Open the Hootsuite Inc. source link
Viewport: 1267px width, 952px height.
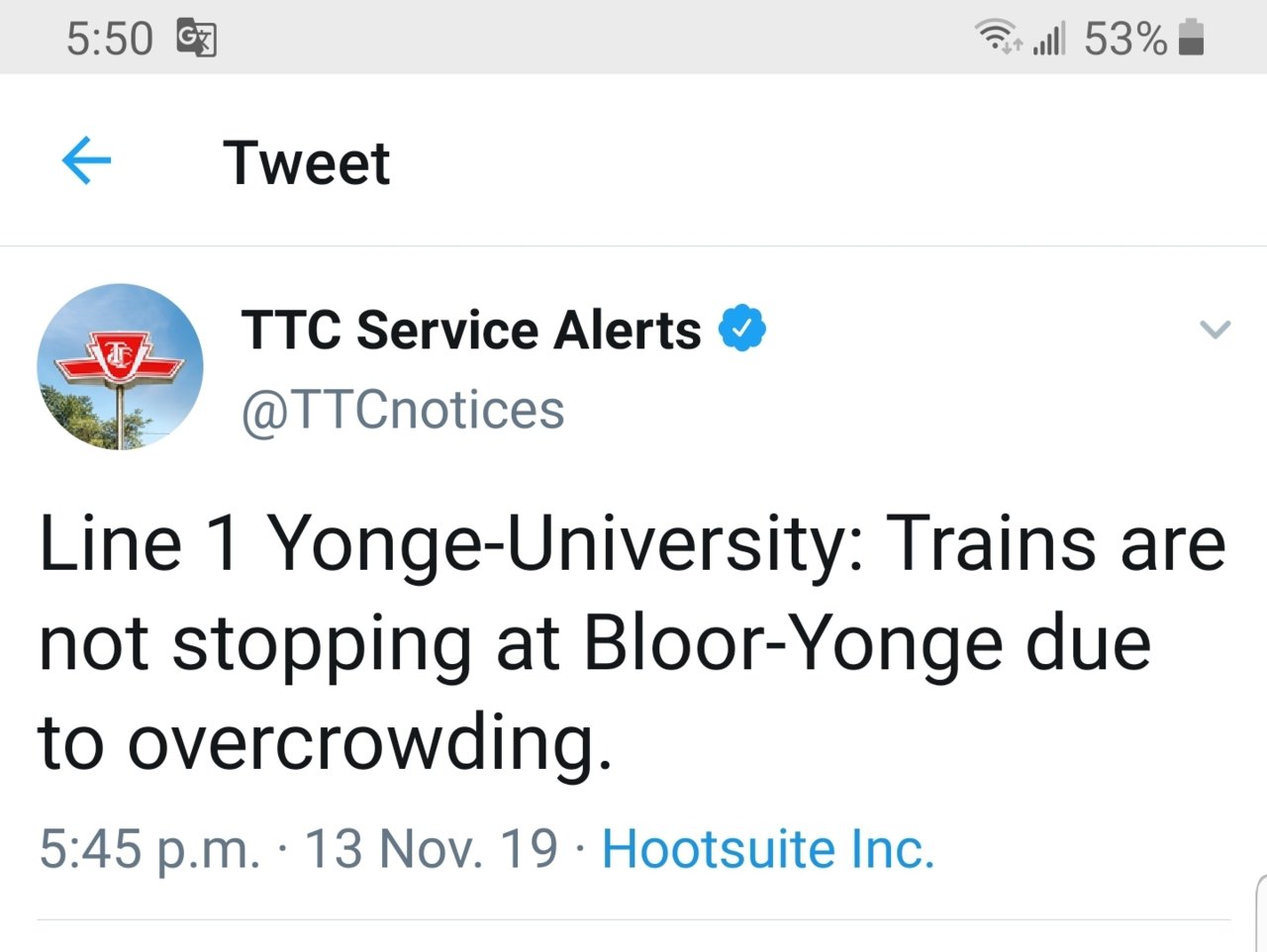pos(768,849)
